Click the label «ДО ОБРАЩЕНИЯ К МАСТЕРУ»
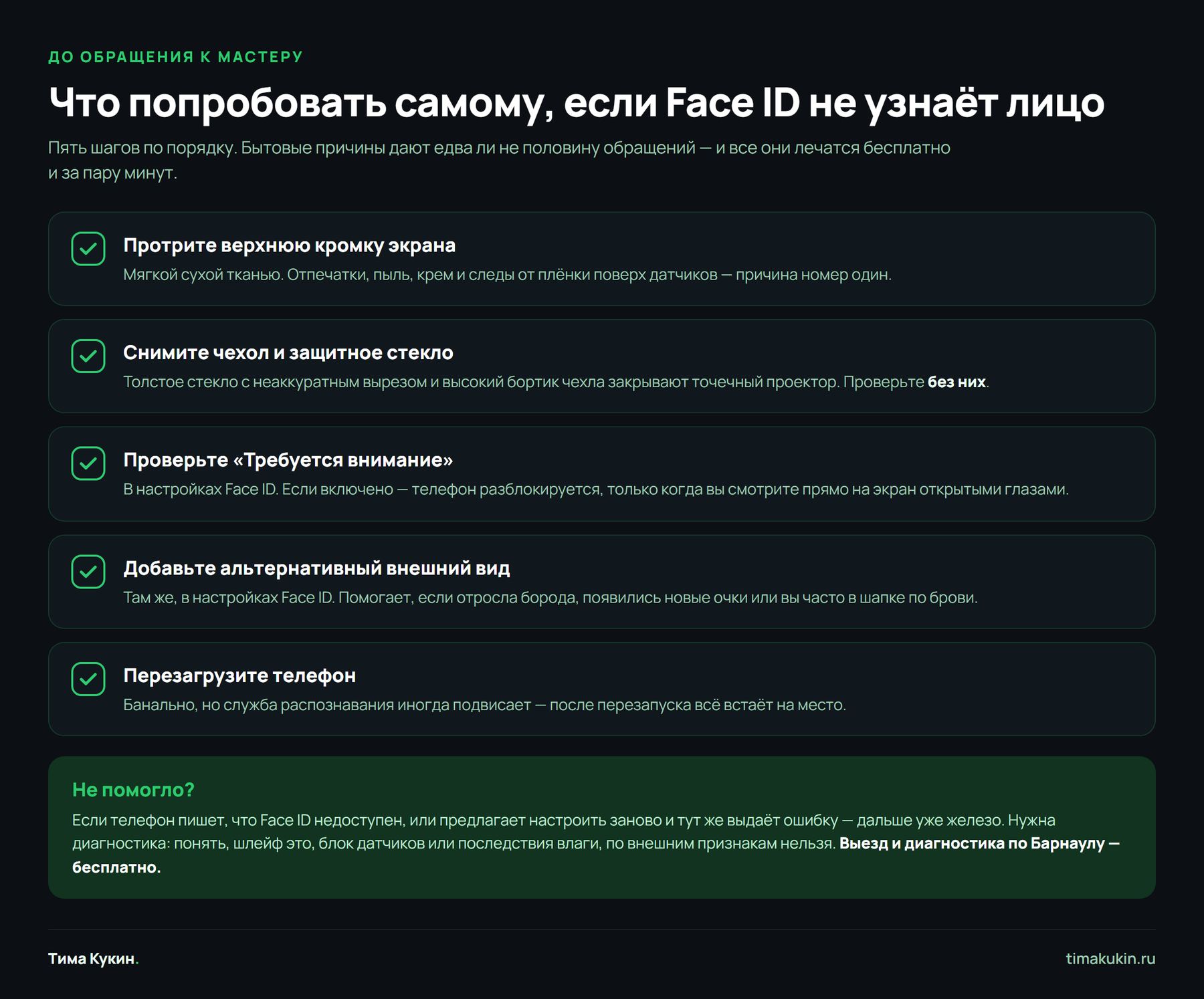Screen dimensions: 1204x999 (x=175, y=57)
